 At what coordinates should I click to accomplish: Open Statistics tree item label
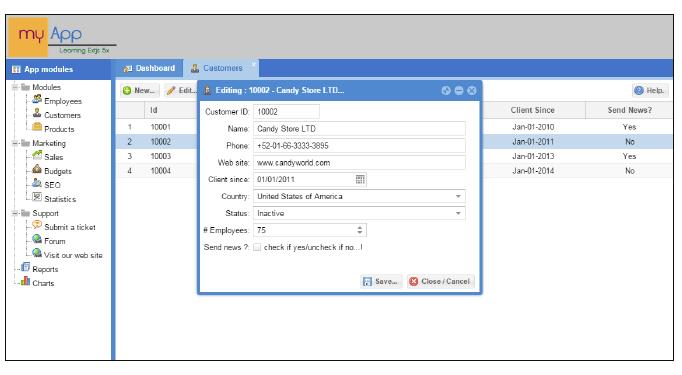tap(60, 199)
